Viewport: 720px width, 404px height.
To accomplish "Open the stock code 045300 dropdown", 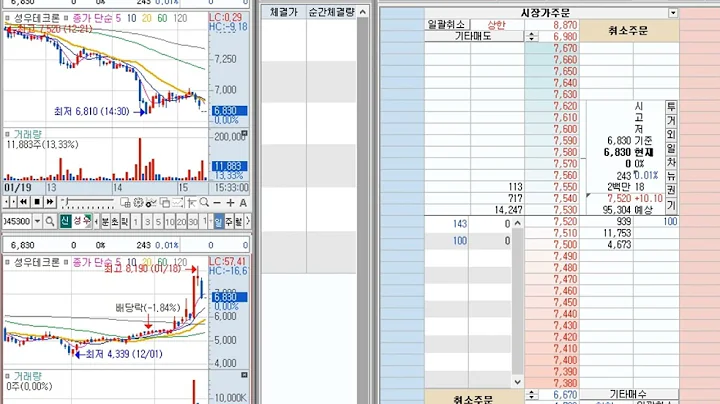I will pyautogui.click(x=38, y=221).
